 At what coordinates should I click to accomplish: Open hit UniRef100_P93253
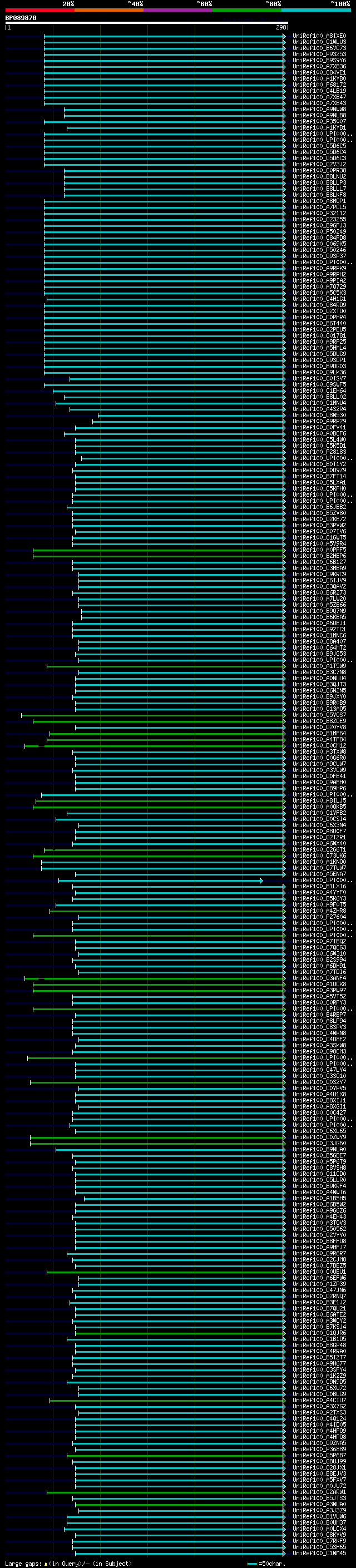[x=319, y=54]
